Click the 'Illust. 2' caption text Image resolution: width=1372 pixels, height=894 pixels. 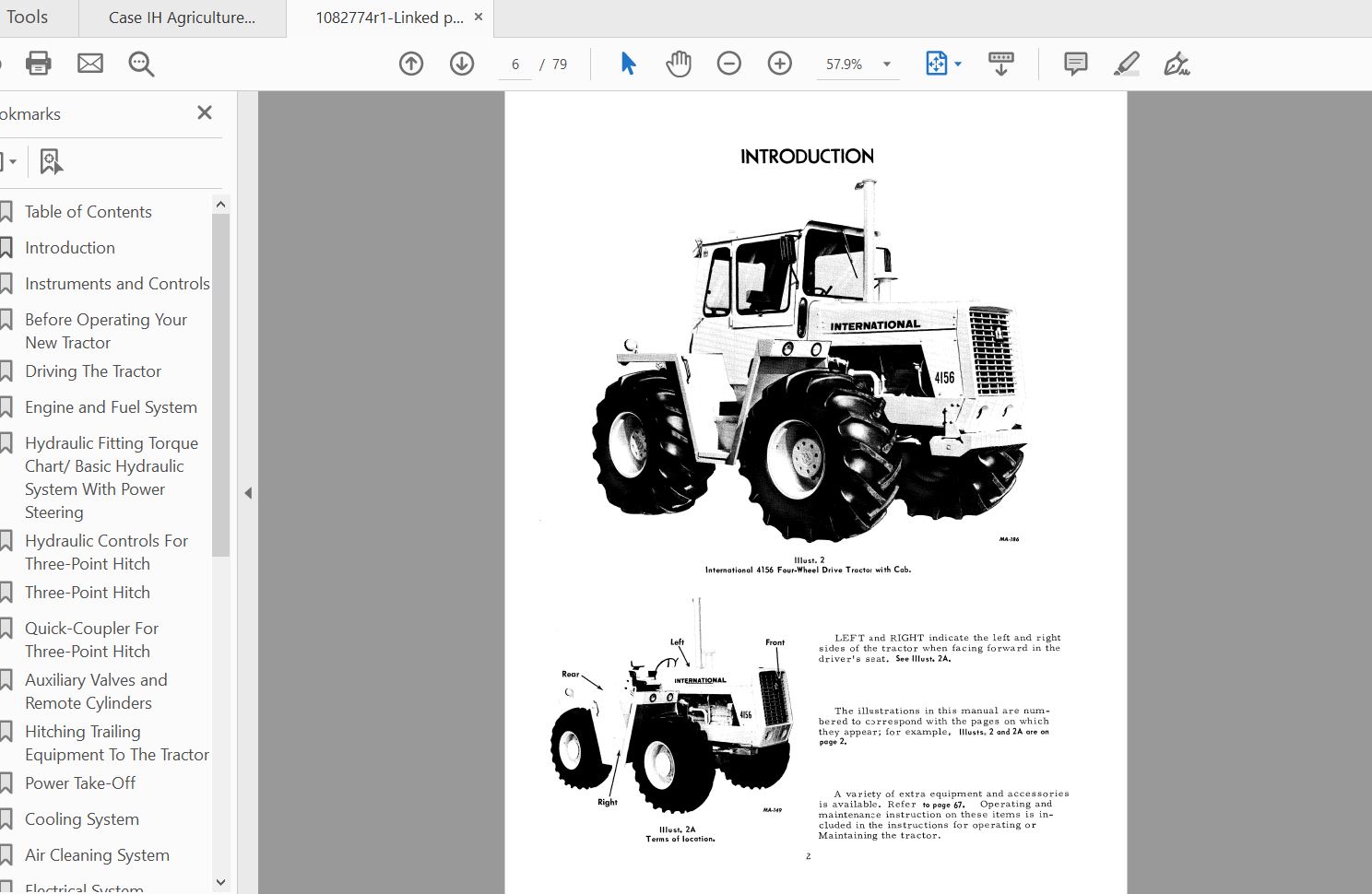[x=809, y=559]
